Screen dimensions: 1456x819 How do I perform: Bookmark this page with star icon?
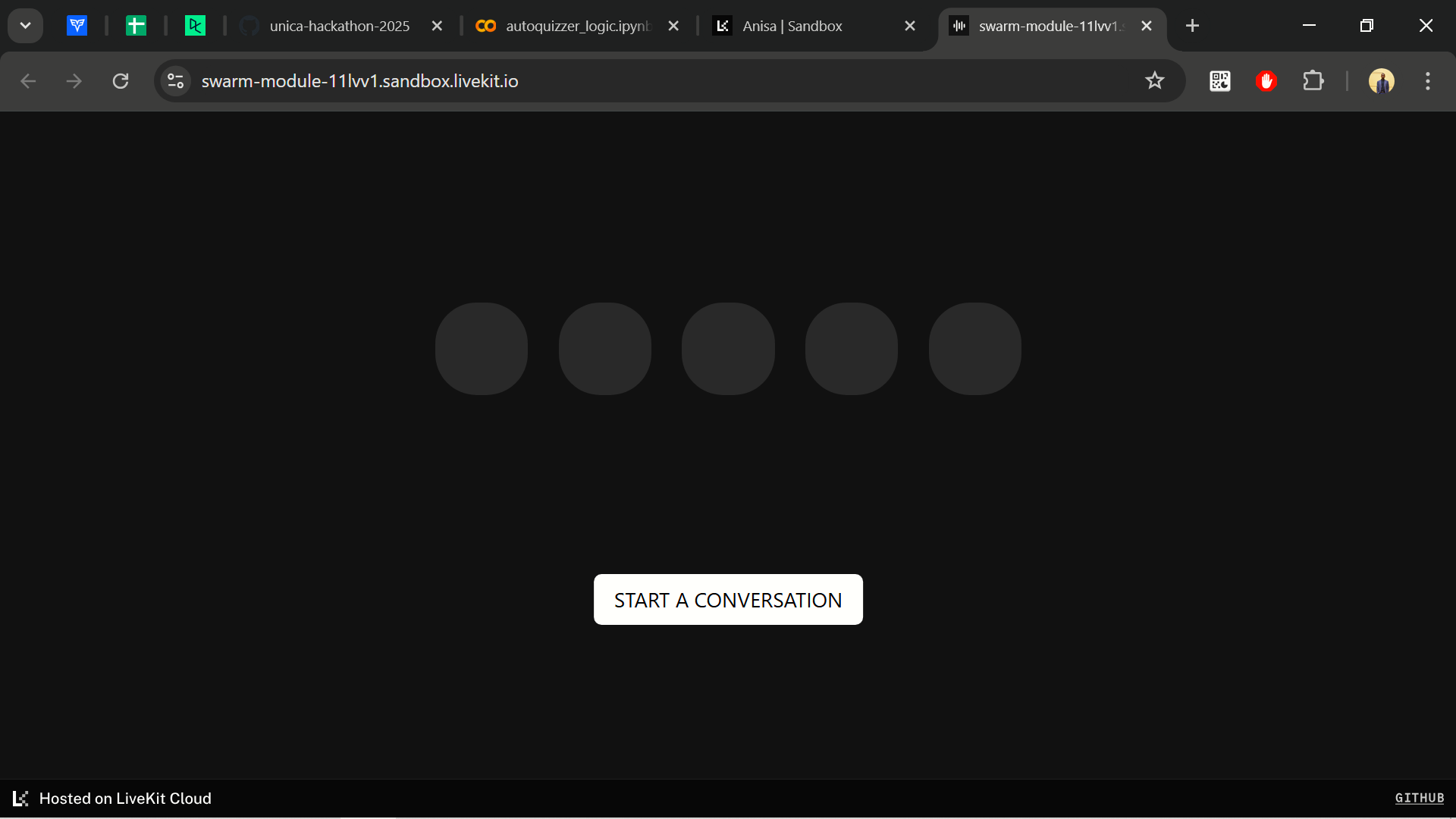coord(1154,81)
